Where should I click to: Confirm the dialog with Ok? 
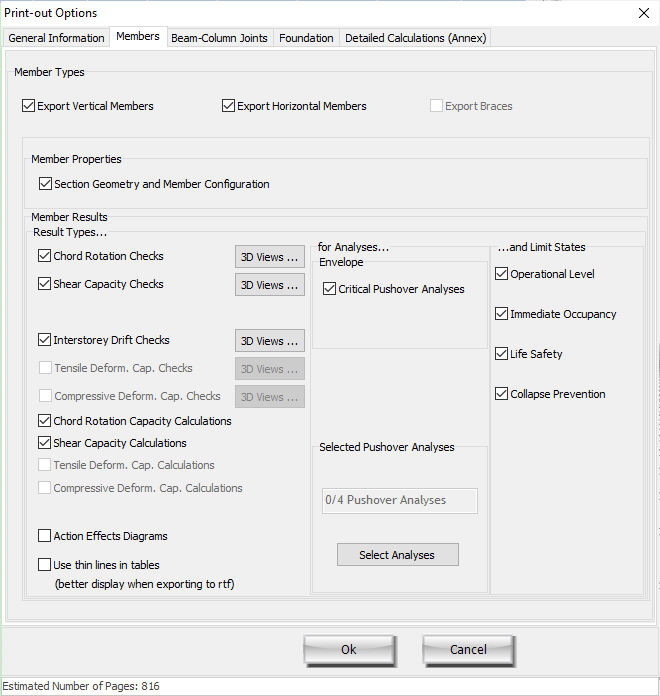tap(348, 650)
